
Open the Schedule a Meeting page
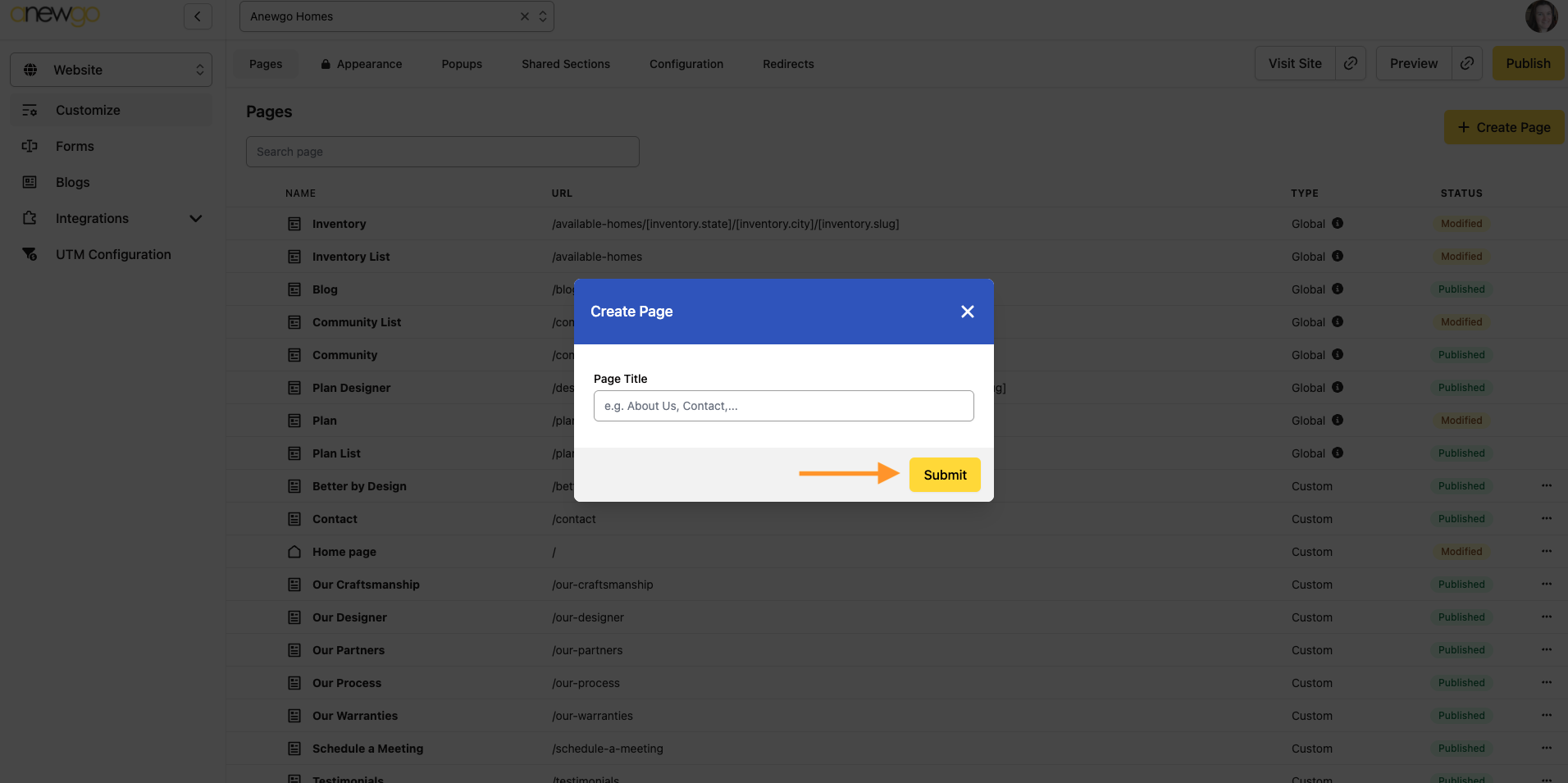pyautogui.click(x=896, y=749)
